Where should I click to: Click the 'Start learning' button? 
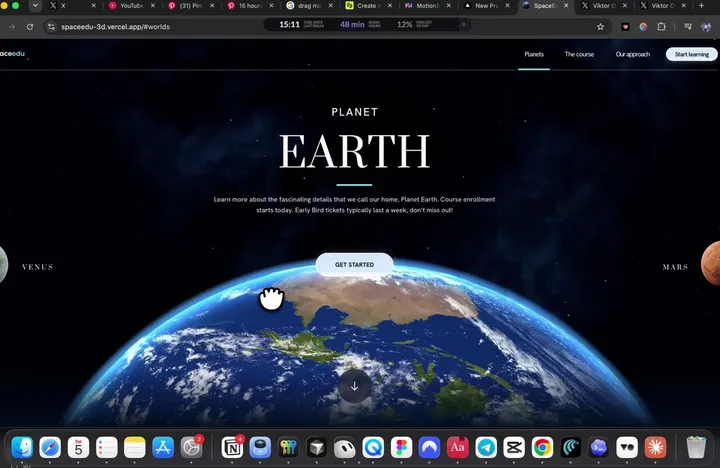(692, 54)
